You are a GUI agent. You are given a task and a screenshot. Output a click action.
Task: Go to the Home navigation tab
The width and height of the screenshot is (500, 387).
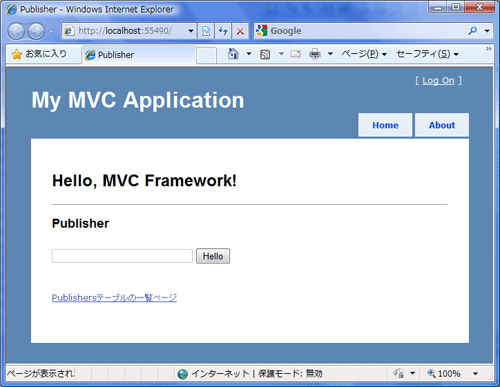(385, 125)
